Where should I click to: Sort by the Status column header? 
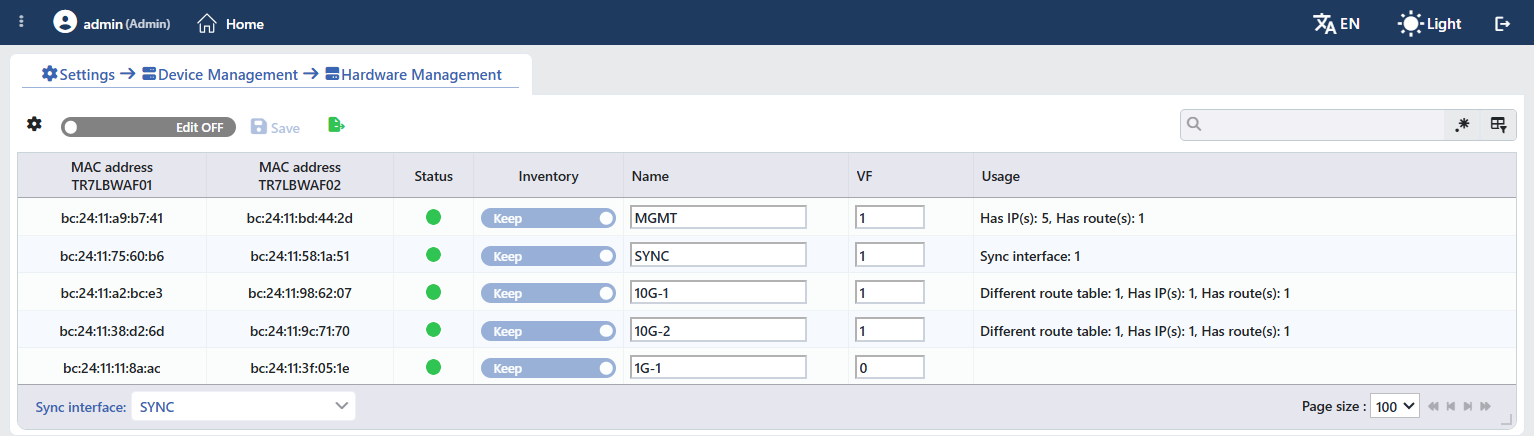(434, 176)
